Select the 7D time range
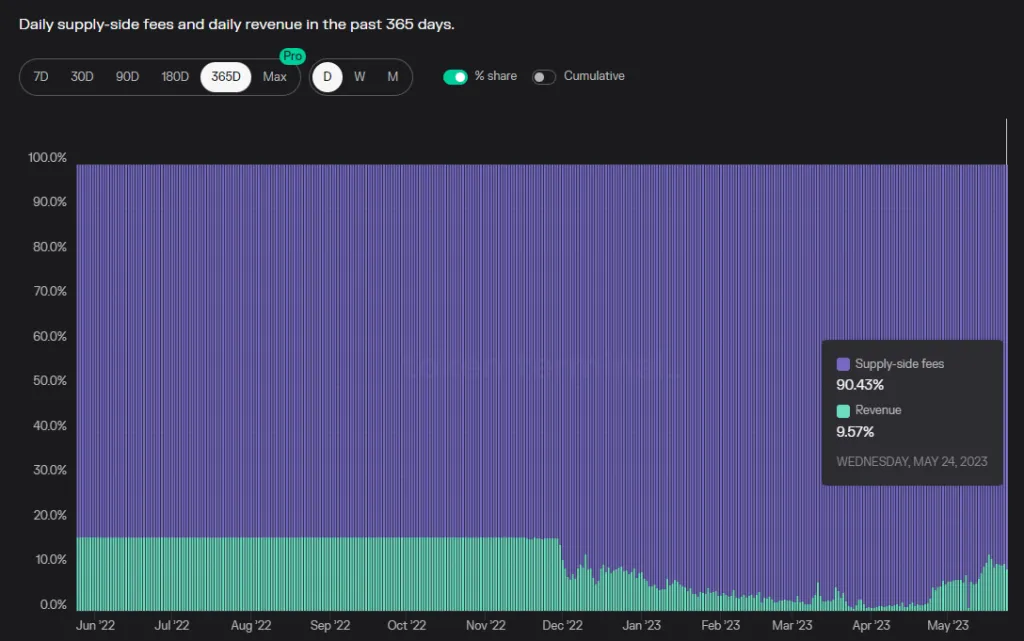The width and height of the screenshot is (1024, 641). 41,76
